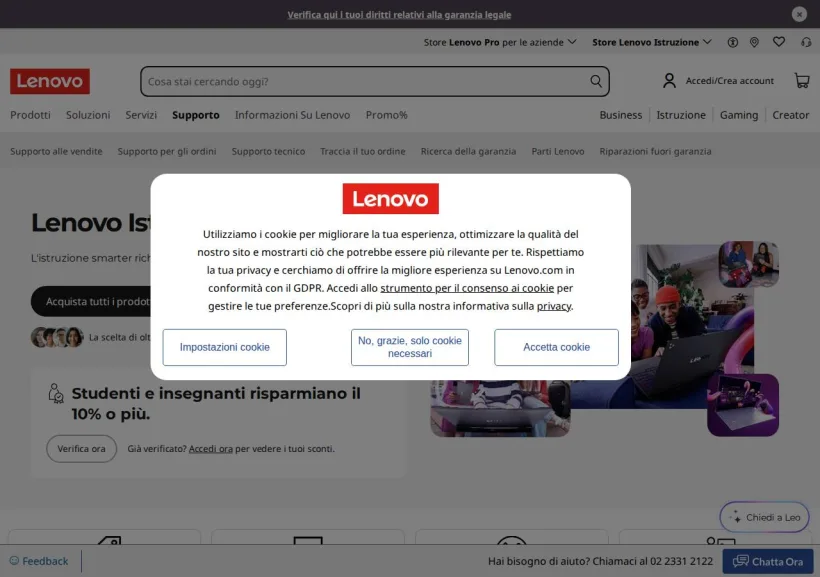Click the purple laptop thumbnail image
Viewport: 820px width, 577px height.
(x=743, y=405)
